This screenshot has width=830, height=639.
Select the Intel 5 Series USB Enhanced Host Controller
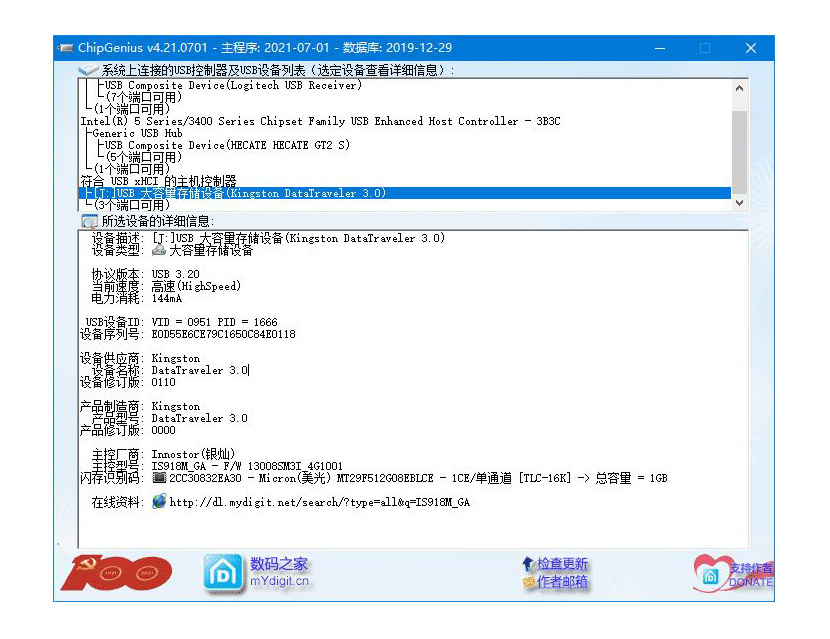[x=320, y=121]
